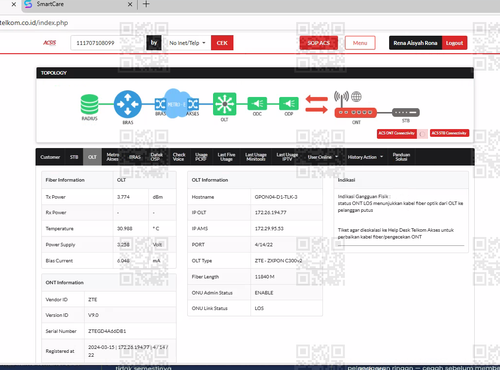This screenshot has width=500, height=370.
Task: Click the browser address bar URL
Action: click(34, 23)
